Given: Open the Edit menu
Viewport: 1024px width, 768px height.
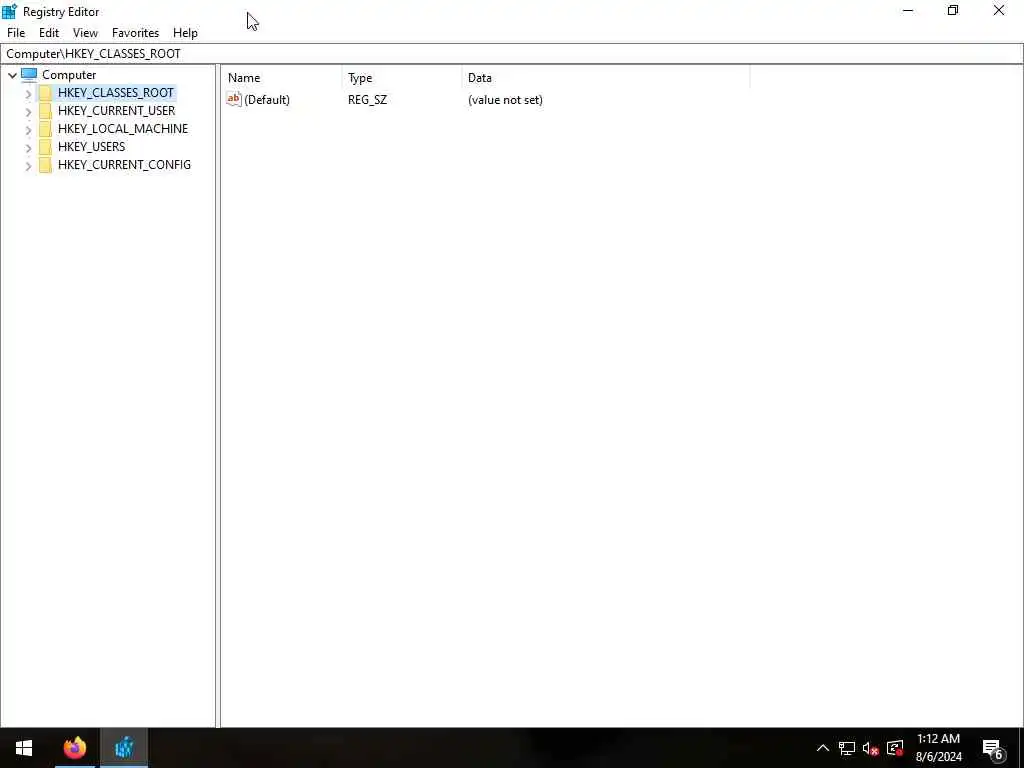Looking at the screenshot, I should tap(49, 33).
